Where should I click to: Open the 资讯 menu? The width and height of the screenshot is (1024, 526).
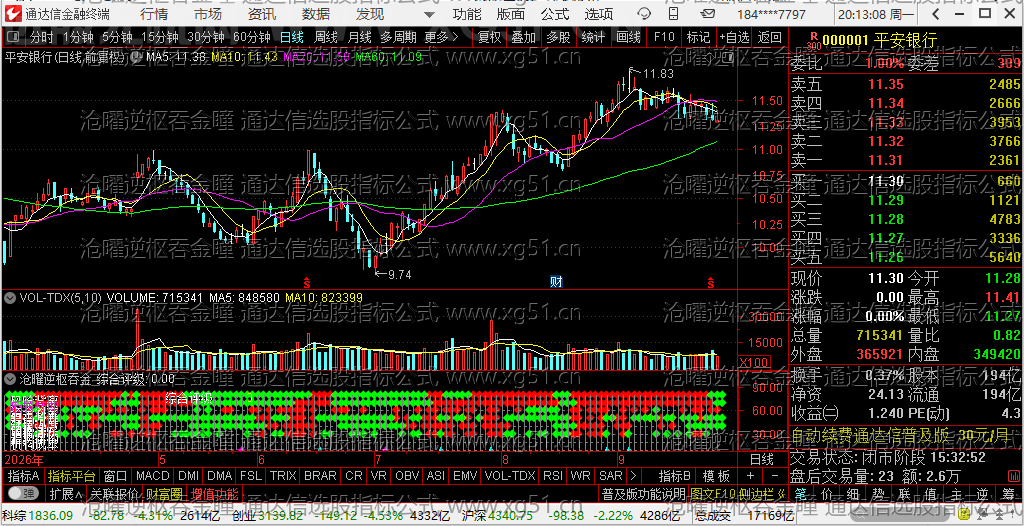pos(262,14)
